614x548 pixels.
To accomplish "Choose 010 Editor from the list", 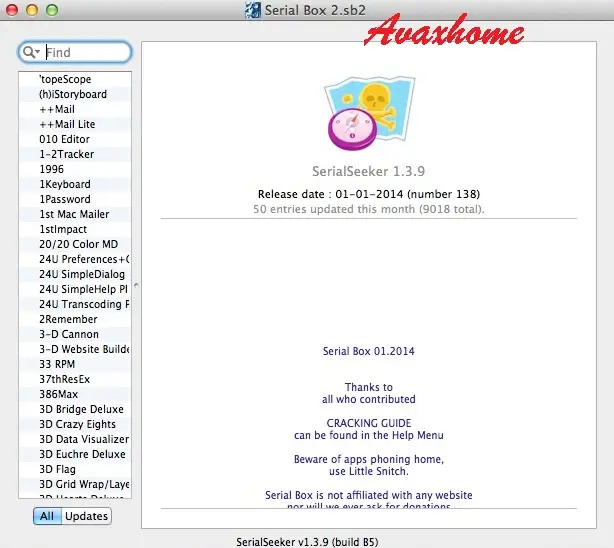I will tap(75, 139).
